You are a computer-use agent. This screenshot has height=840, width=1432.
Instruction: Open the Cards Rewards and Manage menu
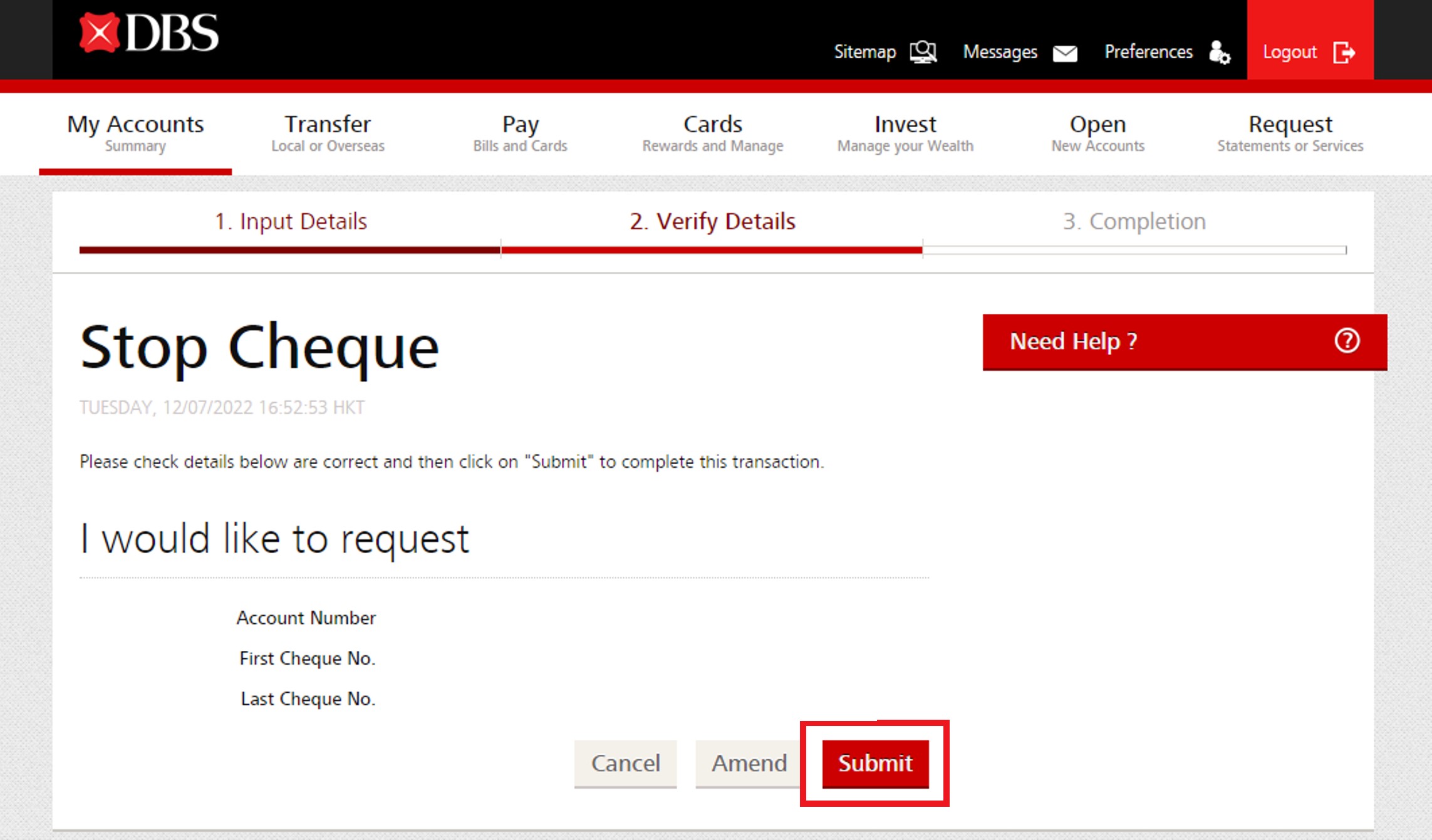712,133
